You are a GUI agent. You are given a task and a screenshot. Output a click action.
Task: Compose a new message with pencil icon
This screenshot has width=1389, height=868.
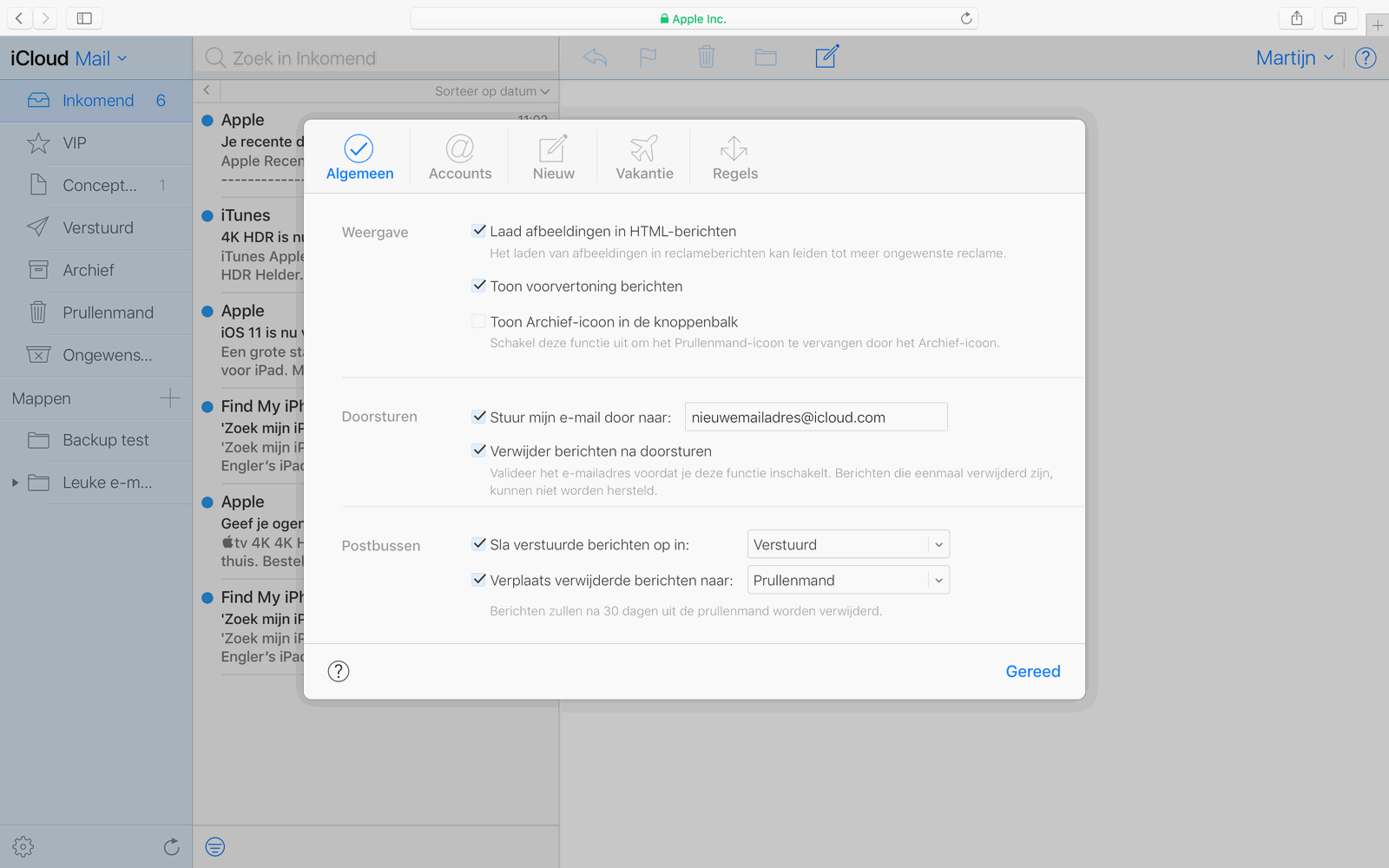(827, 56)
